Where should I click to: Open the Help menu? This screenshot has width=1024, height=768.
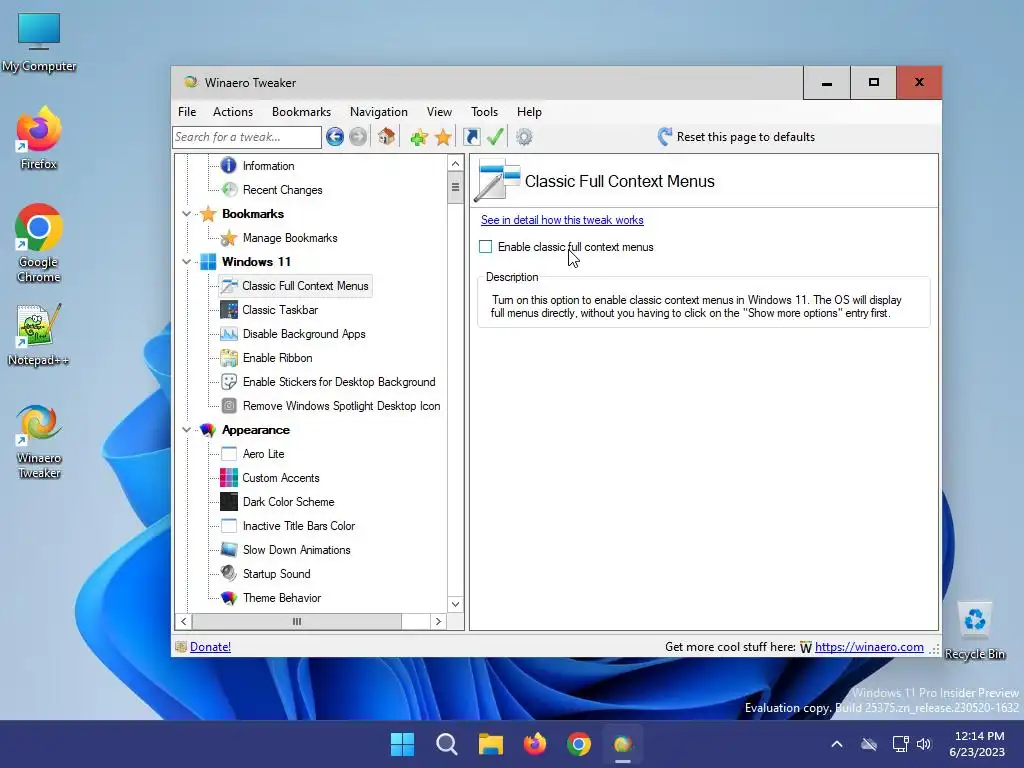click(x=529, y=112)
